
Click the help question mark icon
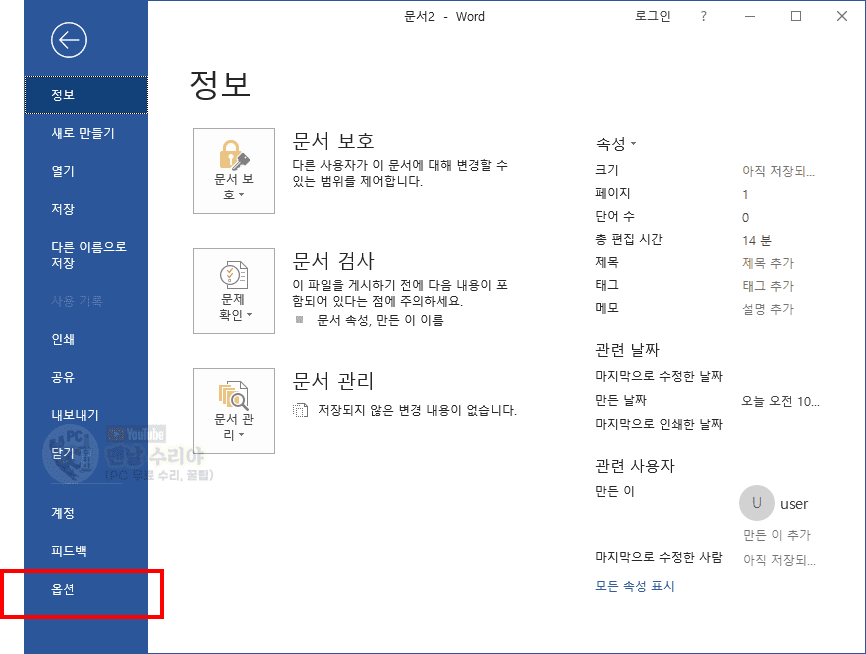pyautogui.click(x=704, y=16)
